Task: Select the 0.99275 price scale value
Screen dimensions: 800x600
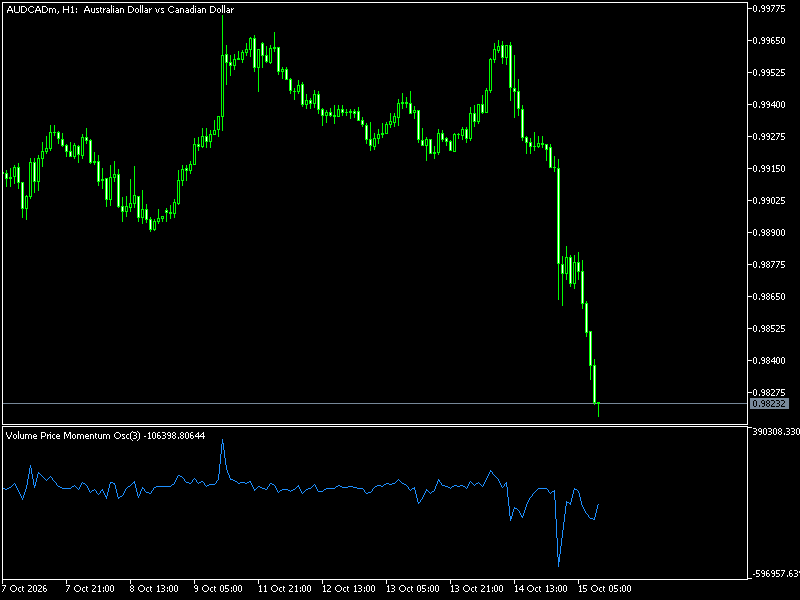Action: point(771,136)
